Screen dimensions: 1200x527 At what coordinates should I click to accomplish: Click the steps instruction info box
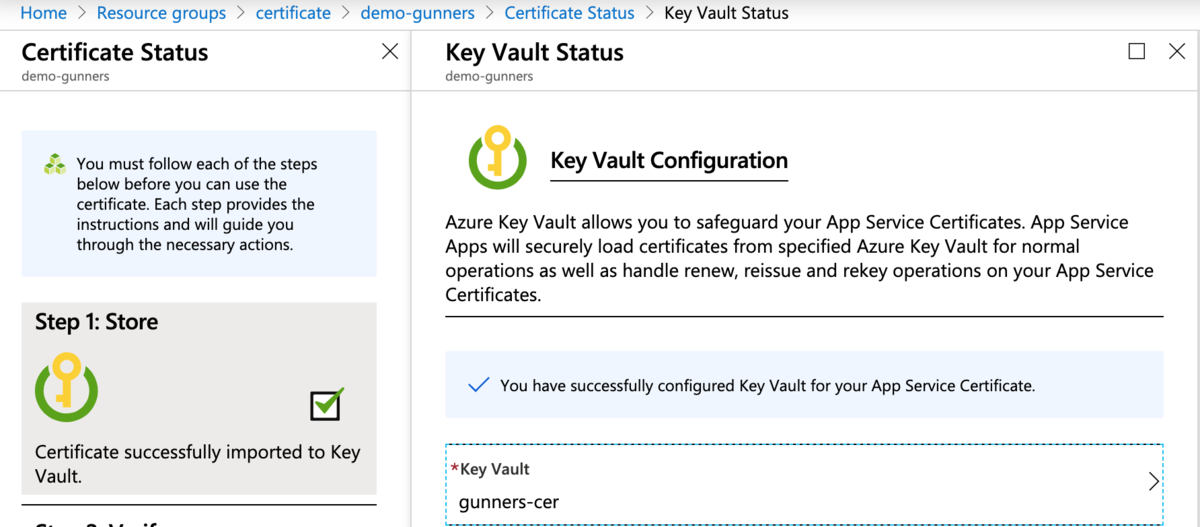(199, 204)
